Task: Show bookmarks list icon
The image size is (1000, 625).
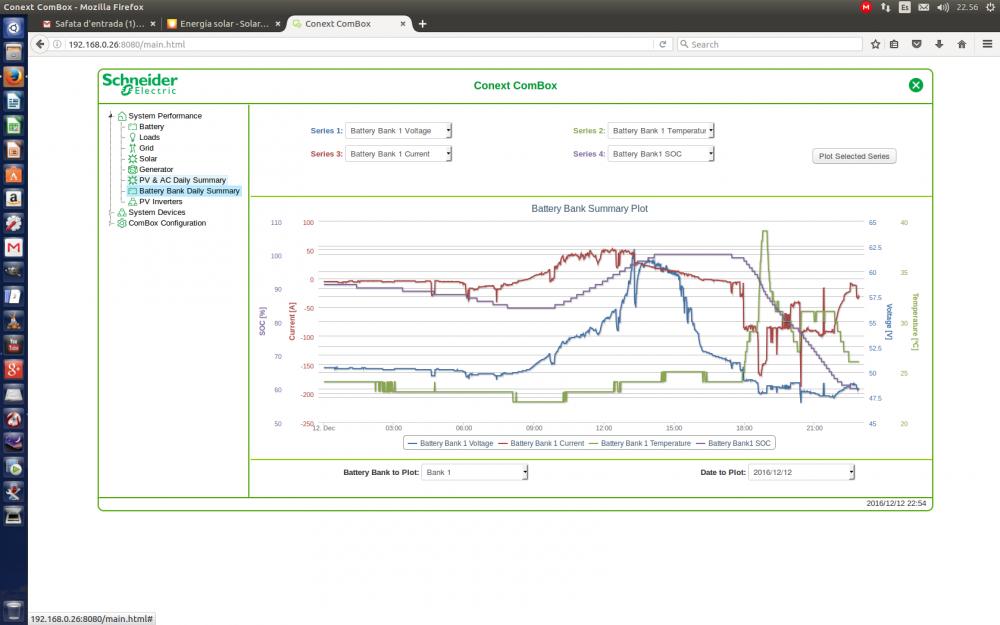Action: coord(894,44)
